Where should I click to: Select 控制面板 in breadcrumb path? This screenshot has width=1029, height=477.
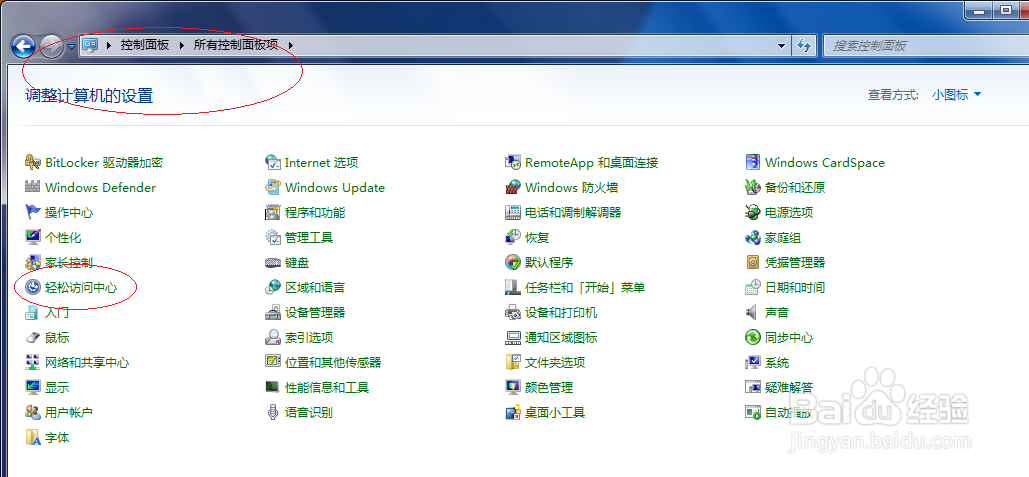tap(145, 45)
